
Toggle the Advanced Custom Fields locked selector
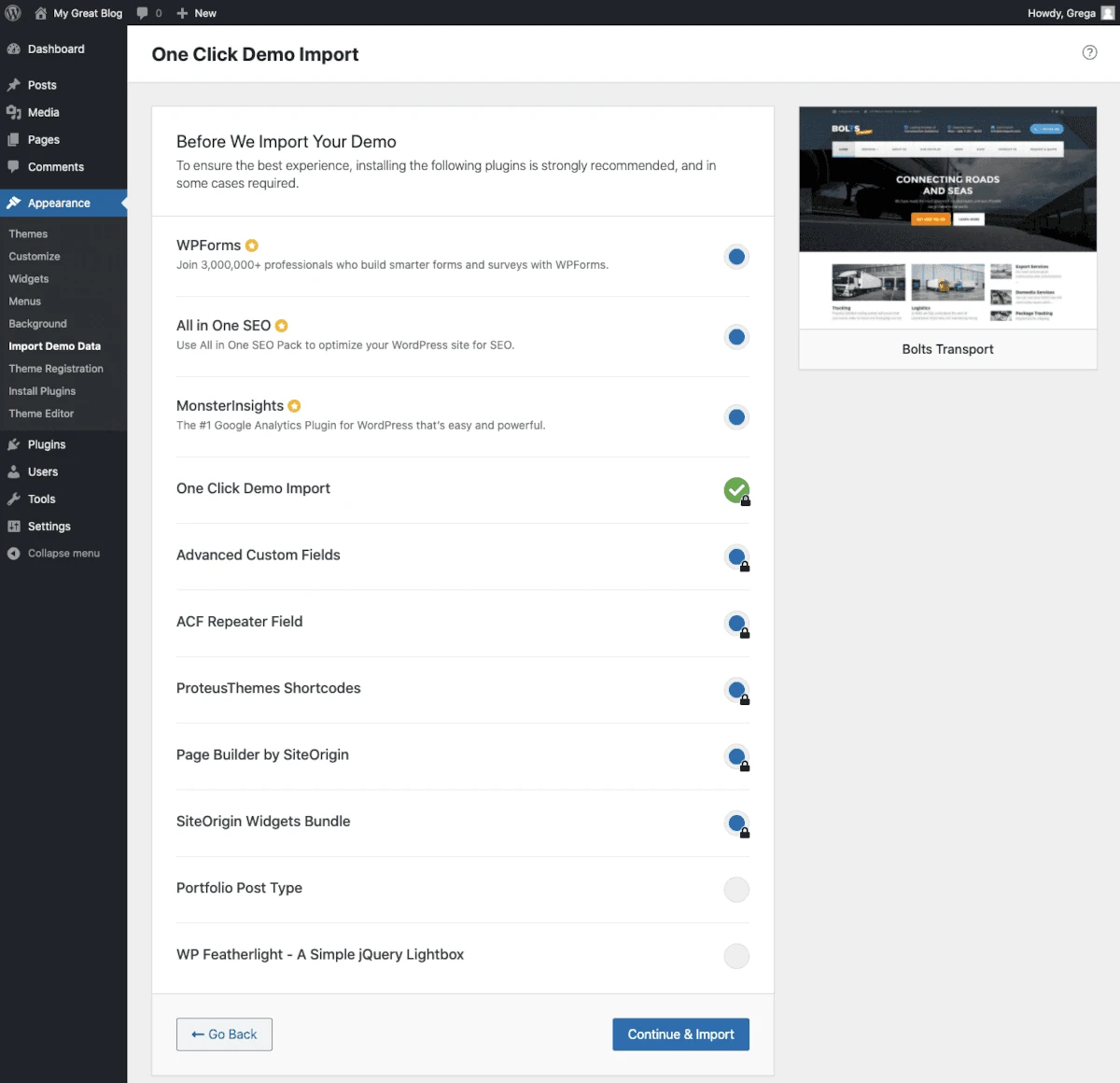pyautogui.click(x=736, y=557)
